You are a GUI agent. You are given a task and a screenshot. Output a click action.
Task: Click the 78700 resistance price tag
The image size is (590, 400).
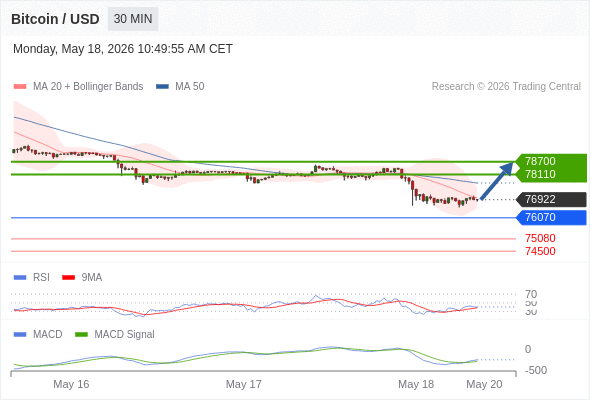552,161
